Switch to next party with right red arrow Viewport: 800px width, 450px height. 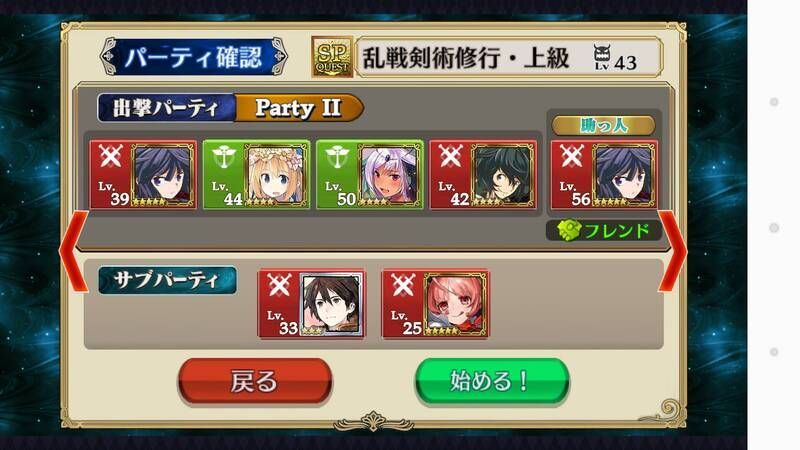673,251
